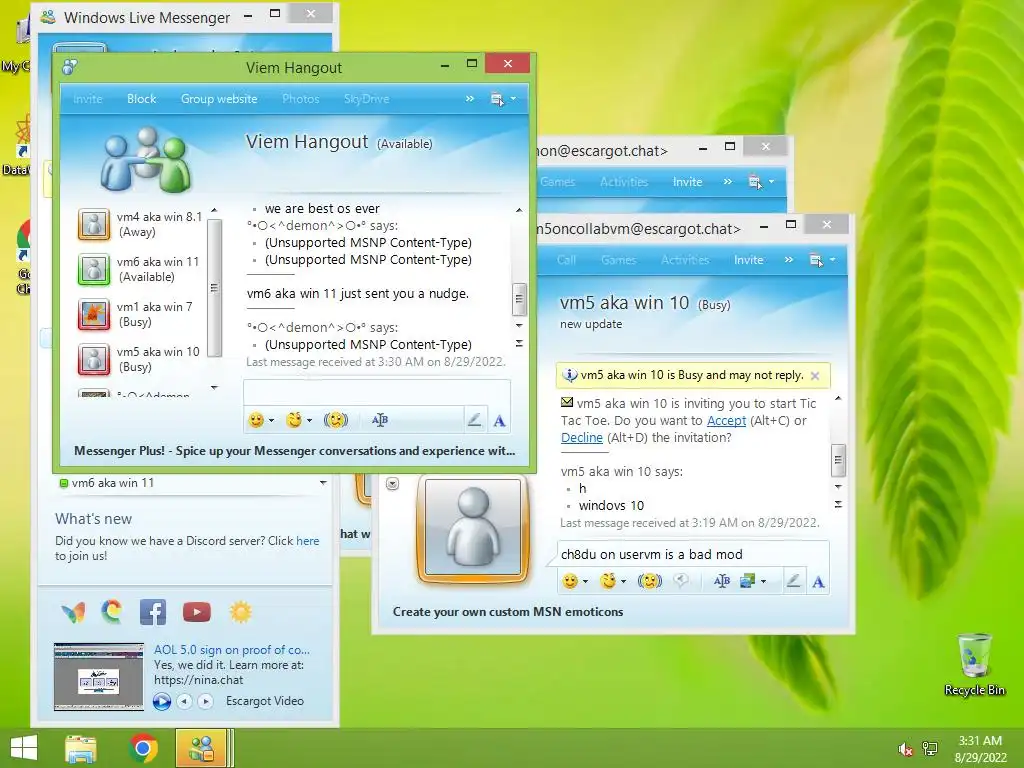Click Games in vm5 chat toolbar

tap(618, 260)
